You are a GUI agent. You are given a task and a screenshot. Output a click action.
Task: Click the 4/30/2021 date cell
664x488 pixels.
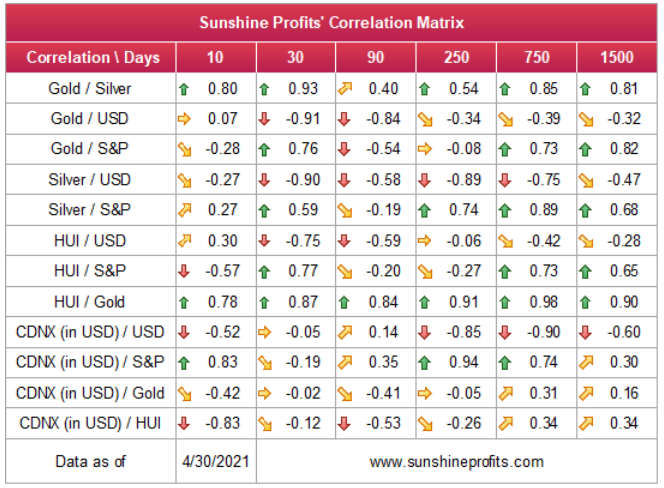coord(216,461)
